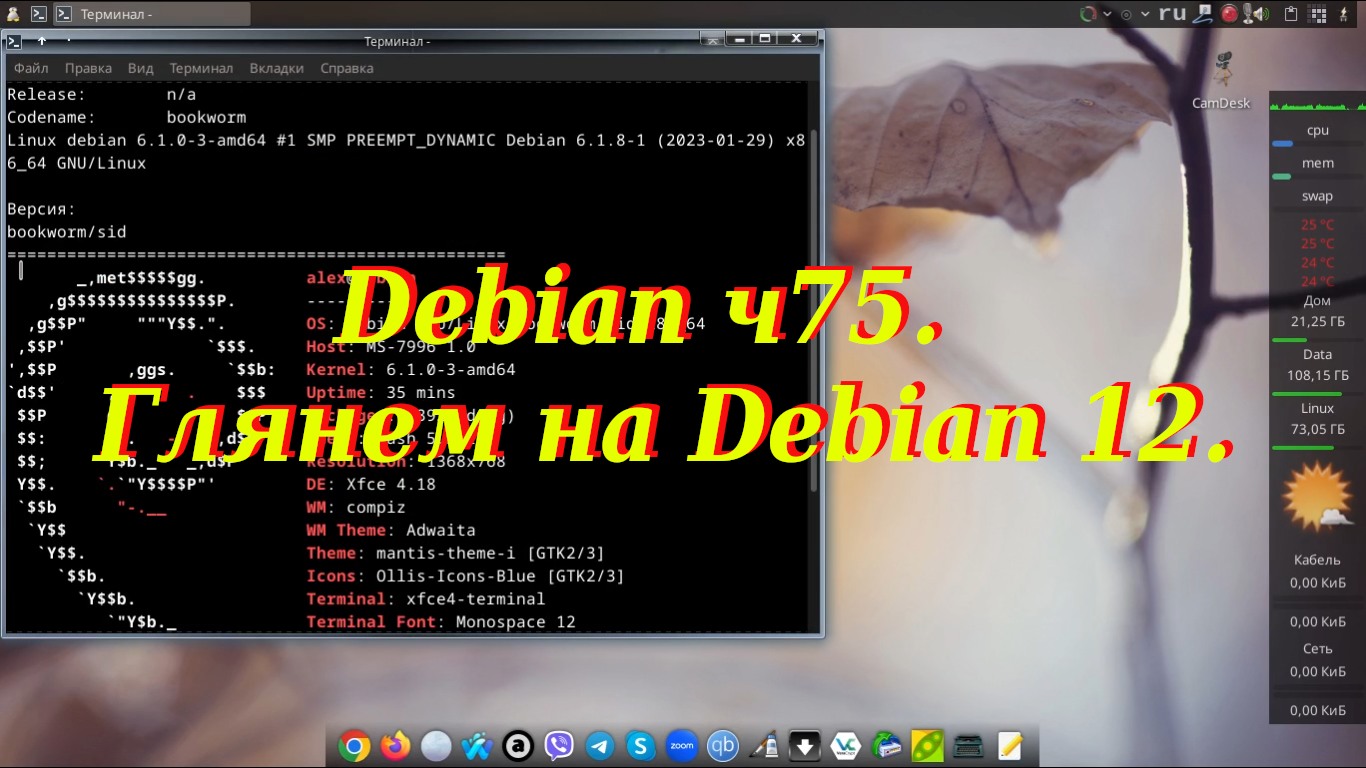Open Zoom from the dock
Viewport: 1366px width, 768px height.
[x=682, y=745]
